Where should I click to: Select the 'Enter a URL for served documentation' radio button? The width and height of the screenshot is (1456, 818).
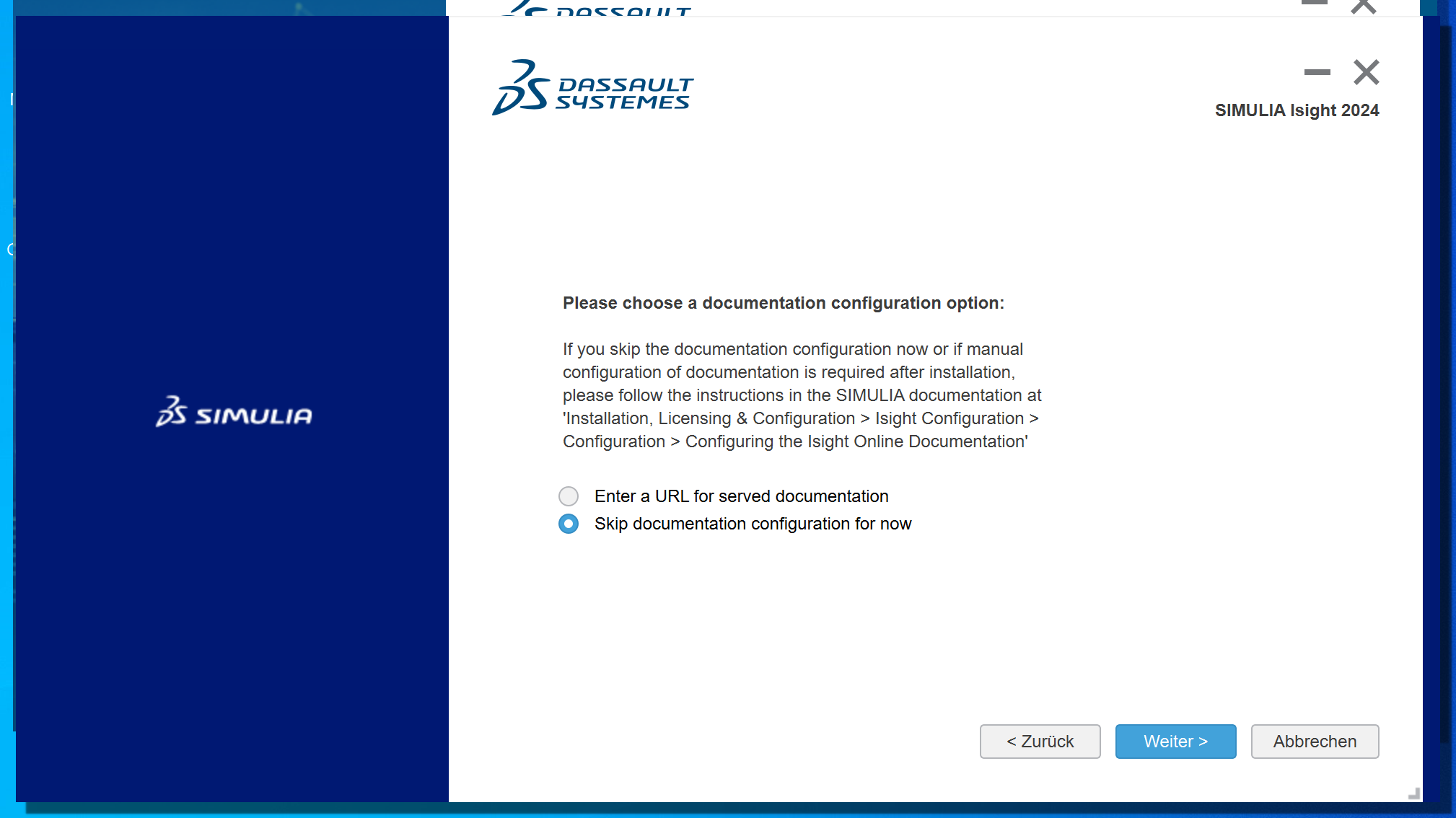pyautogui.click(x=569, y=496)
